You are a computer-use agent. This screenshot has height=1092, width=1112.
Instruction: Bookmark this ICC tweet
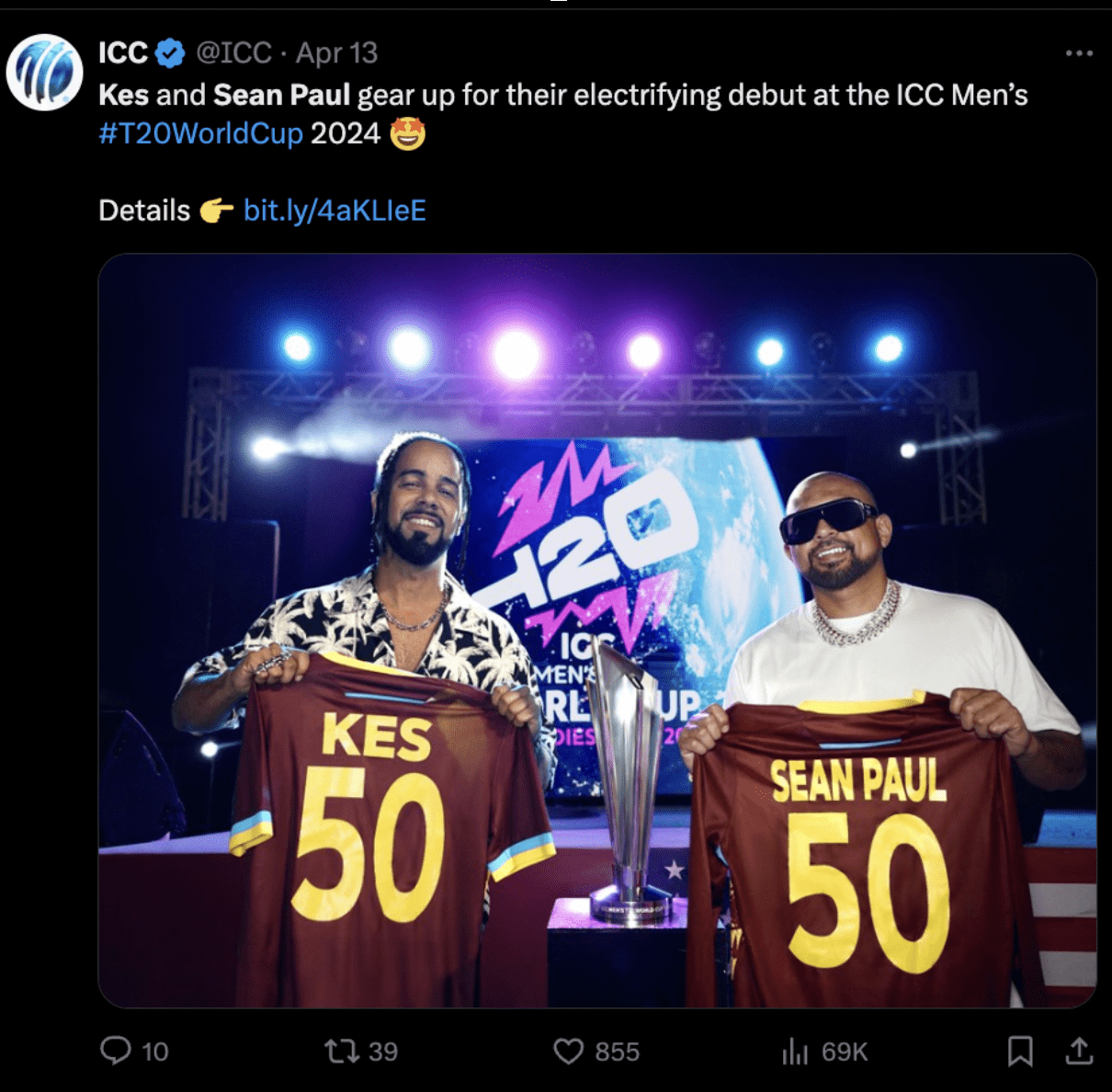[x=1020, y=1051]
